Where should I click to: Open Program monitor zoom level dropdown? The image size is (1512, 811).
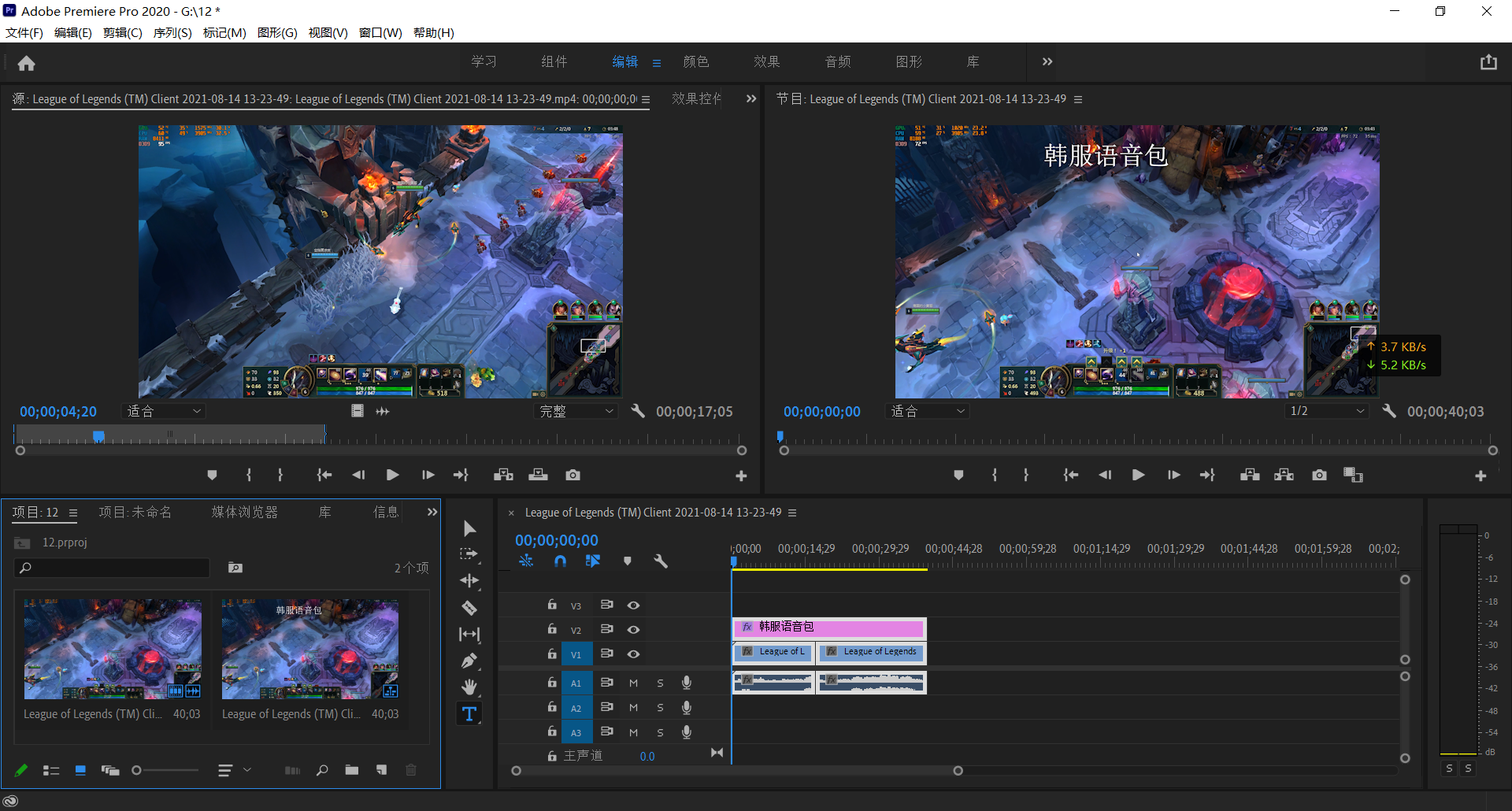click(928, 411)
